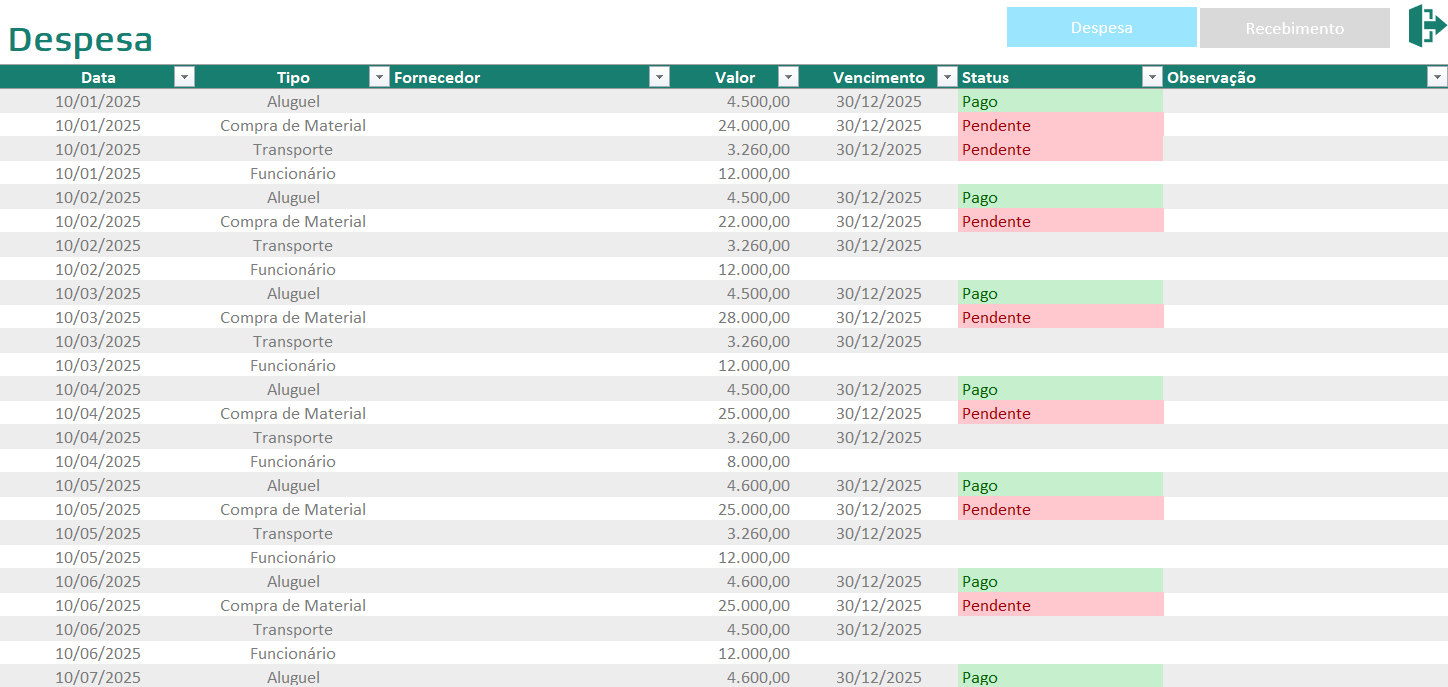
Task: Click Pendente status of 10/01/2025 Transporte row
Action: pos(1060,149)
